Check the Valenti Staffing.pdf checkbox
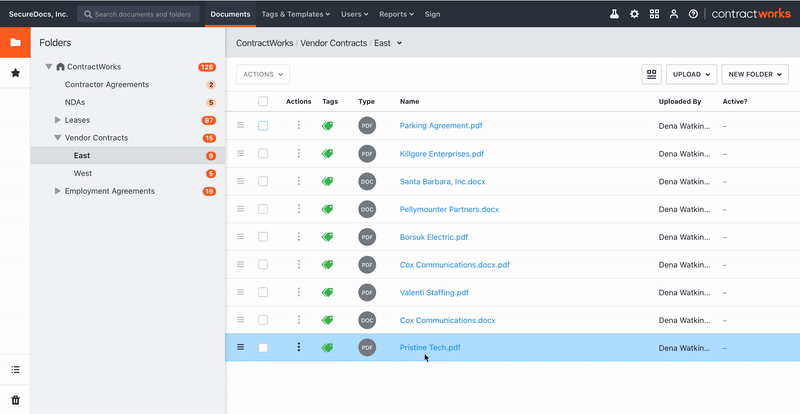The width and height of the screenshot is (800, 414). click(263, 292)
